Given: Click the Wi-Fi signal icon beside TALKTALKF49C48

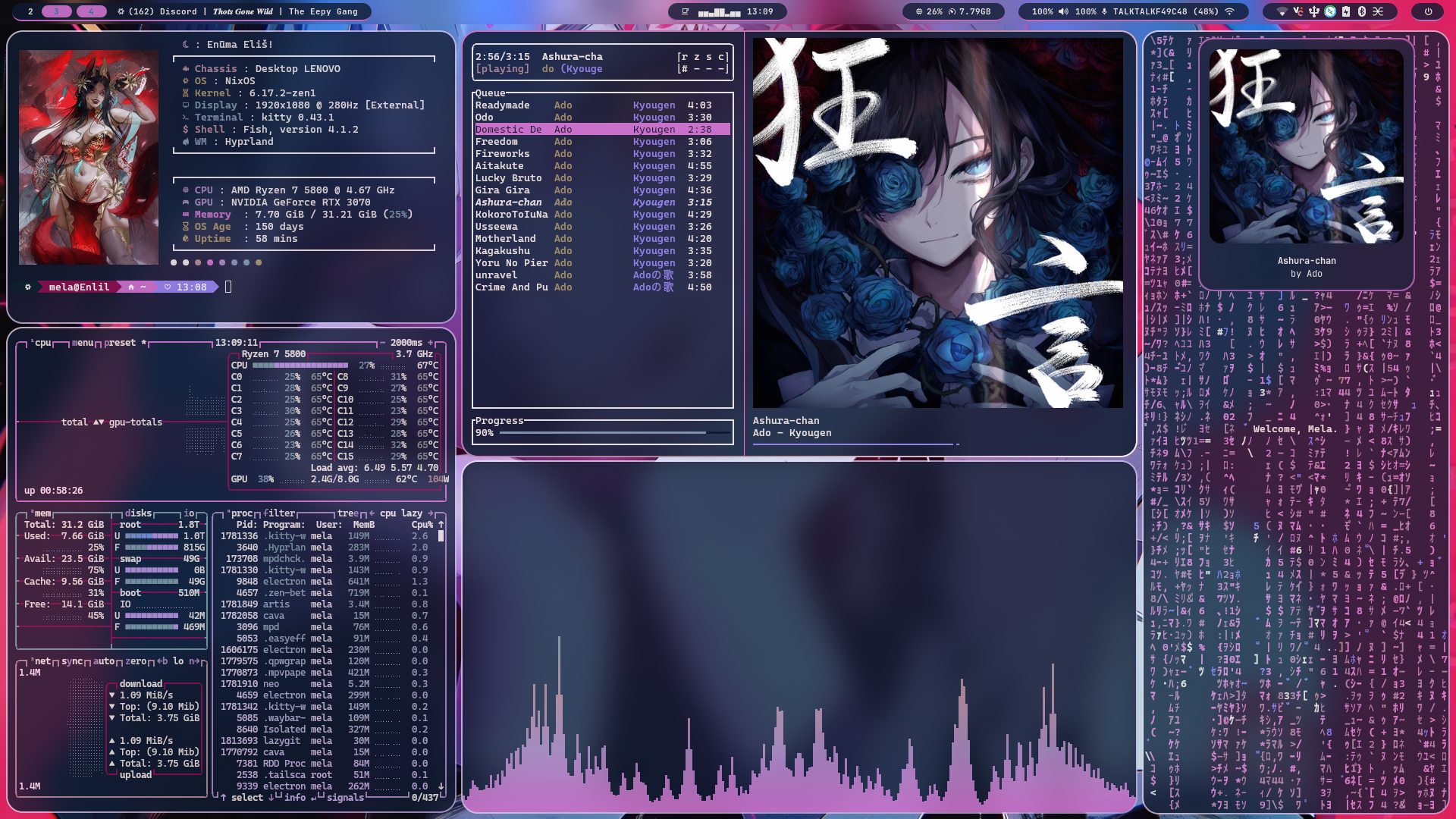Looking at the screenshot, I should pos(1230,11).
